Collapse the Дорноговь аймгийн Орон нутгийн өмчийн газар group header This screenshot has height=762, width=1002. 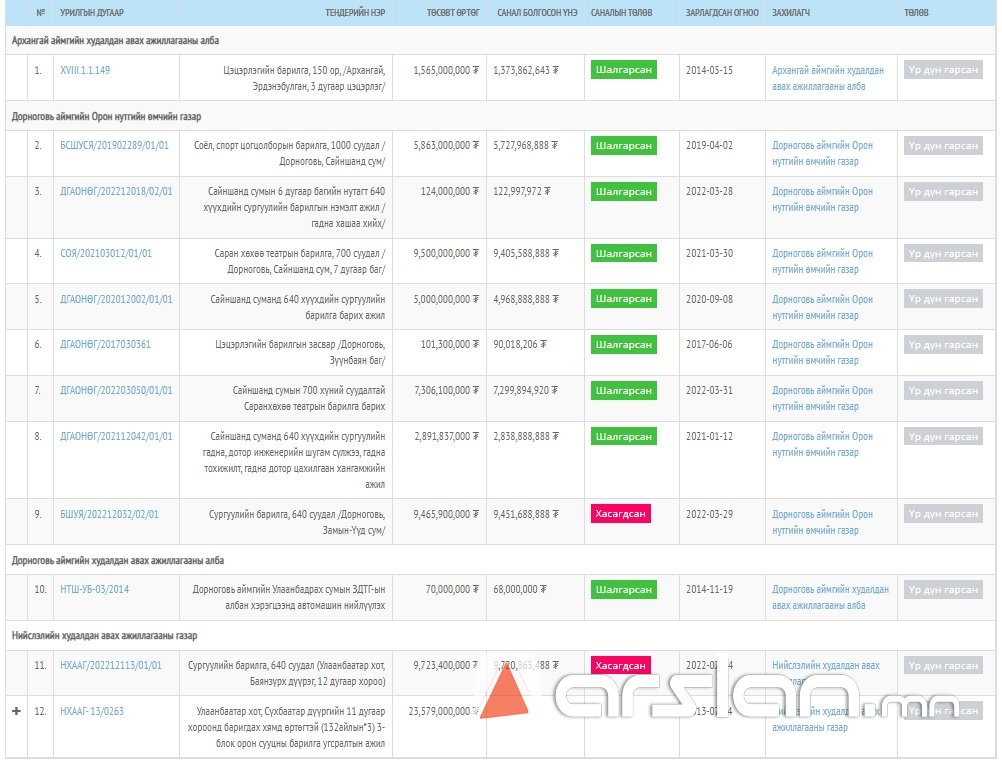coord(108,116)
